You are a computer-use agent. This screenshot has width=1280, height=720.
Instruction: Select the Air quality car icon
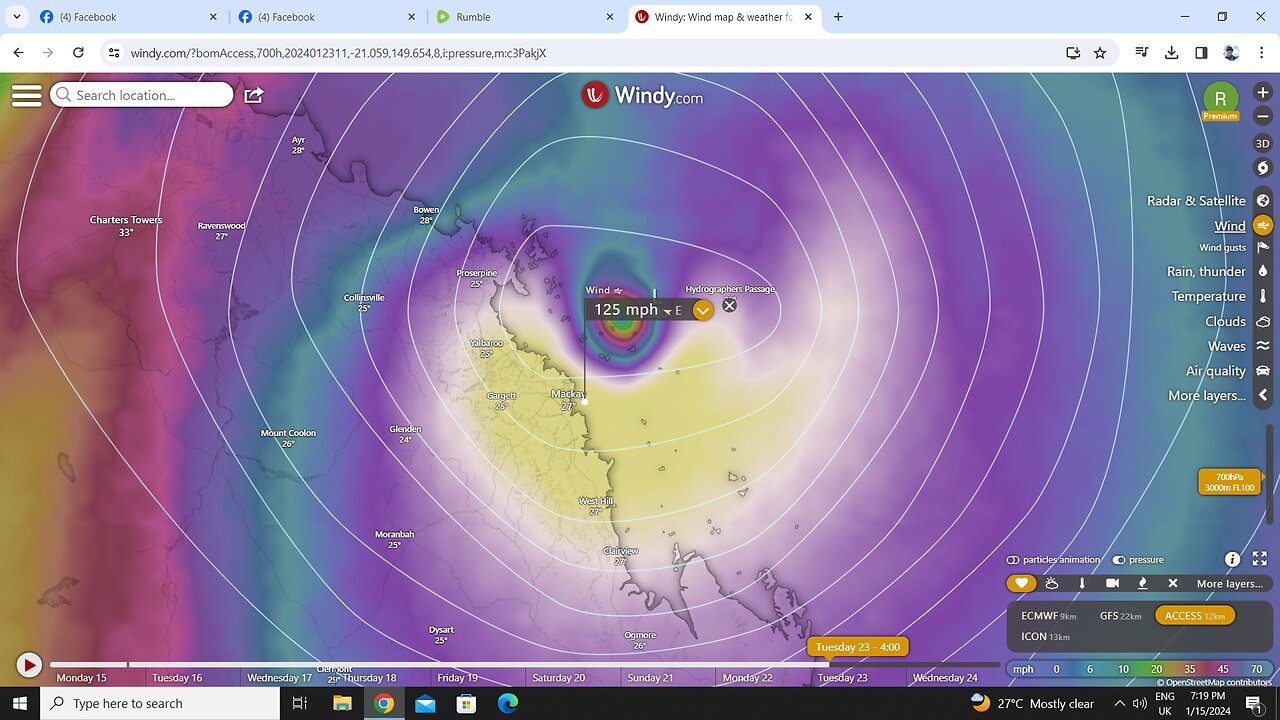[x=1263, y=370]
